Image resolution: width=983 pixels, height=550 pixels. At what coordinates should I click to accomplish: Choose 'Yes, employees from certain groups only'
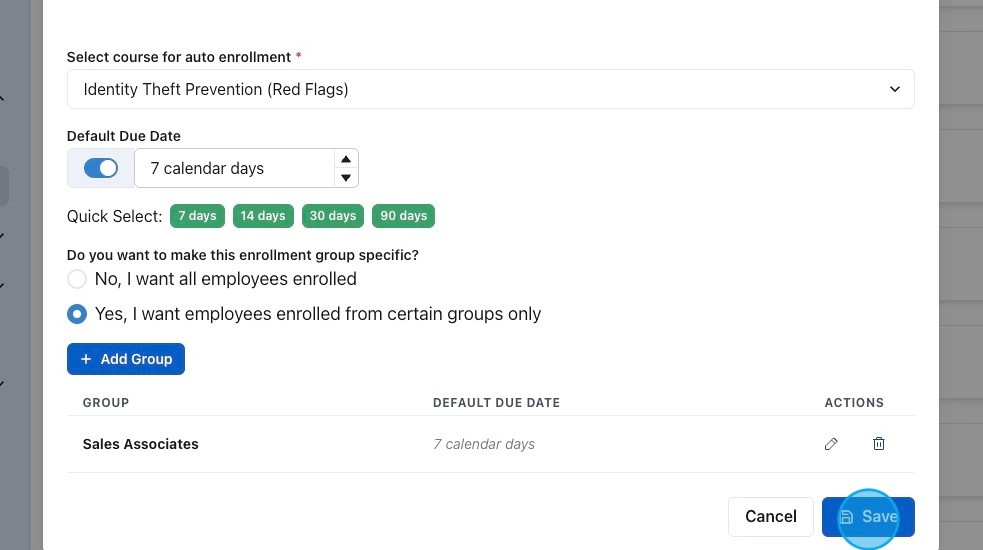point(77,314)
